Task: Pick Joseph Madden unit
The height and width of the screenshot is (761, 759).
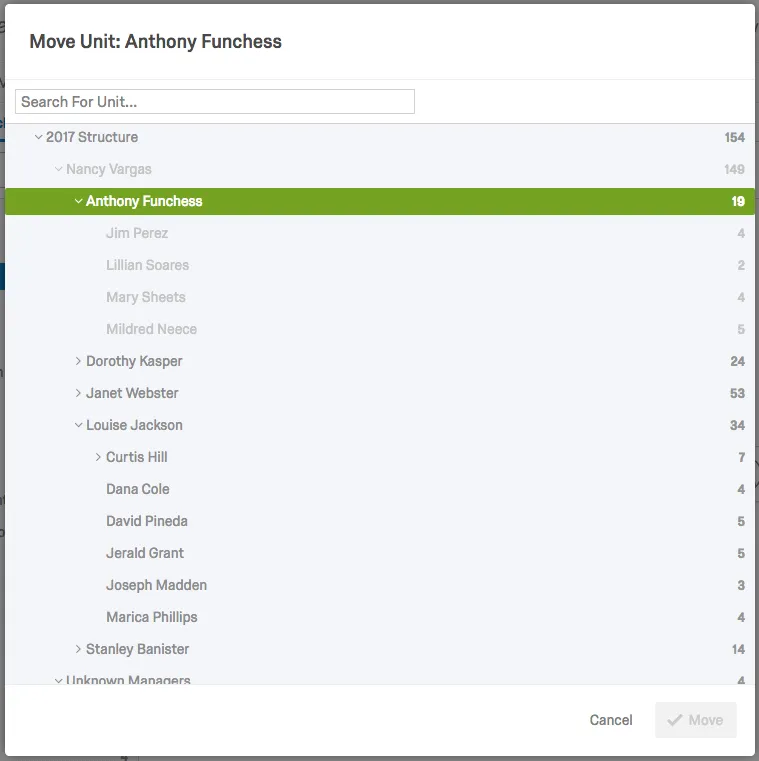Action: (x=156, y=585)
